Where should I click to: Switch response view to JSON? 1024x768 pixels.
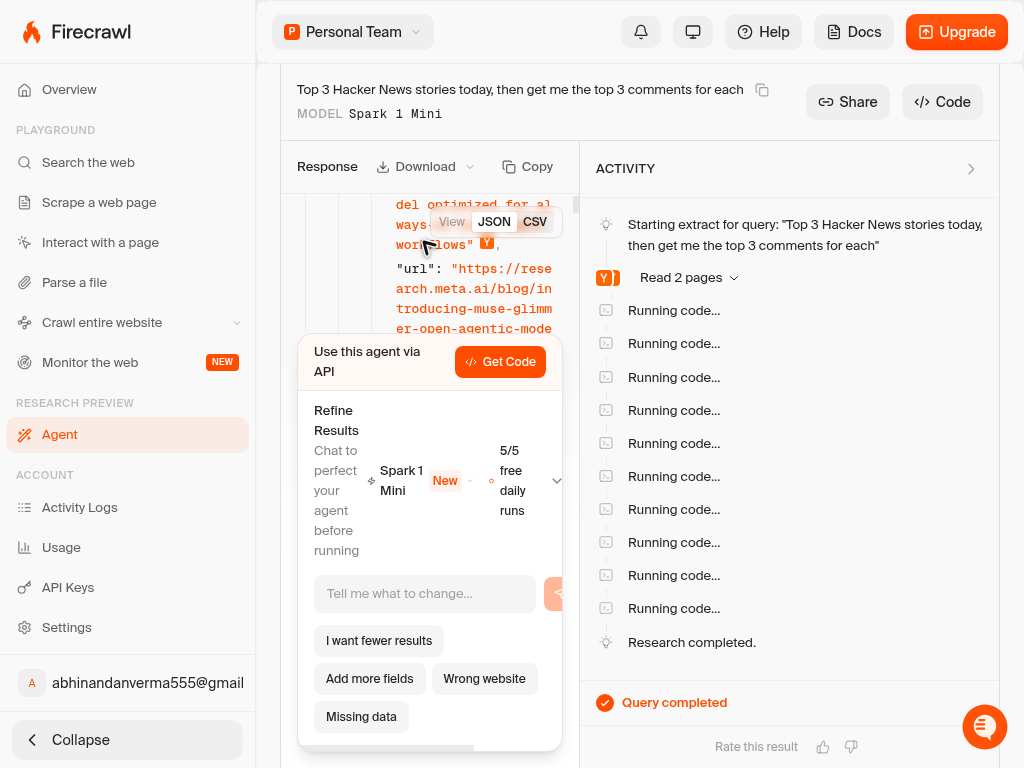click(494, 221)
